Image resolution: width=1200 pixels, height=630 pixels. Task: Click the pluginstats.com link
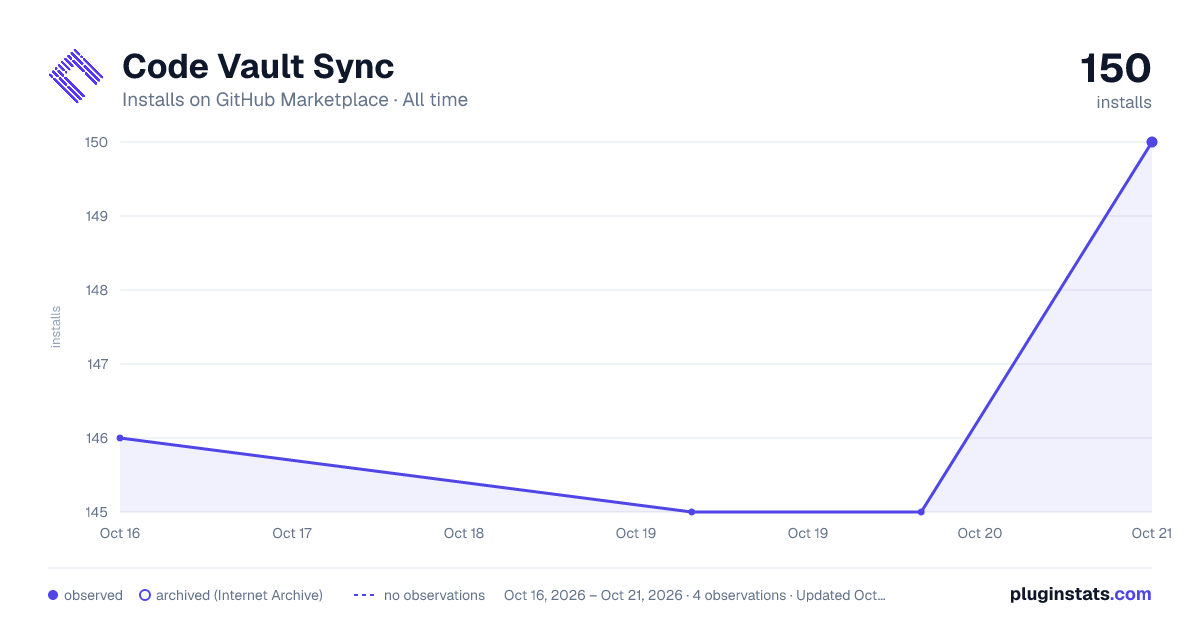click(x=1080, y=594)
